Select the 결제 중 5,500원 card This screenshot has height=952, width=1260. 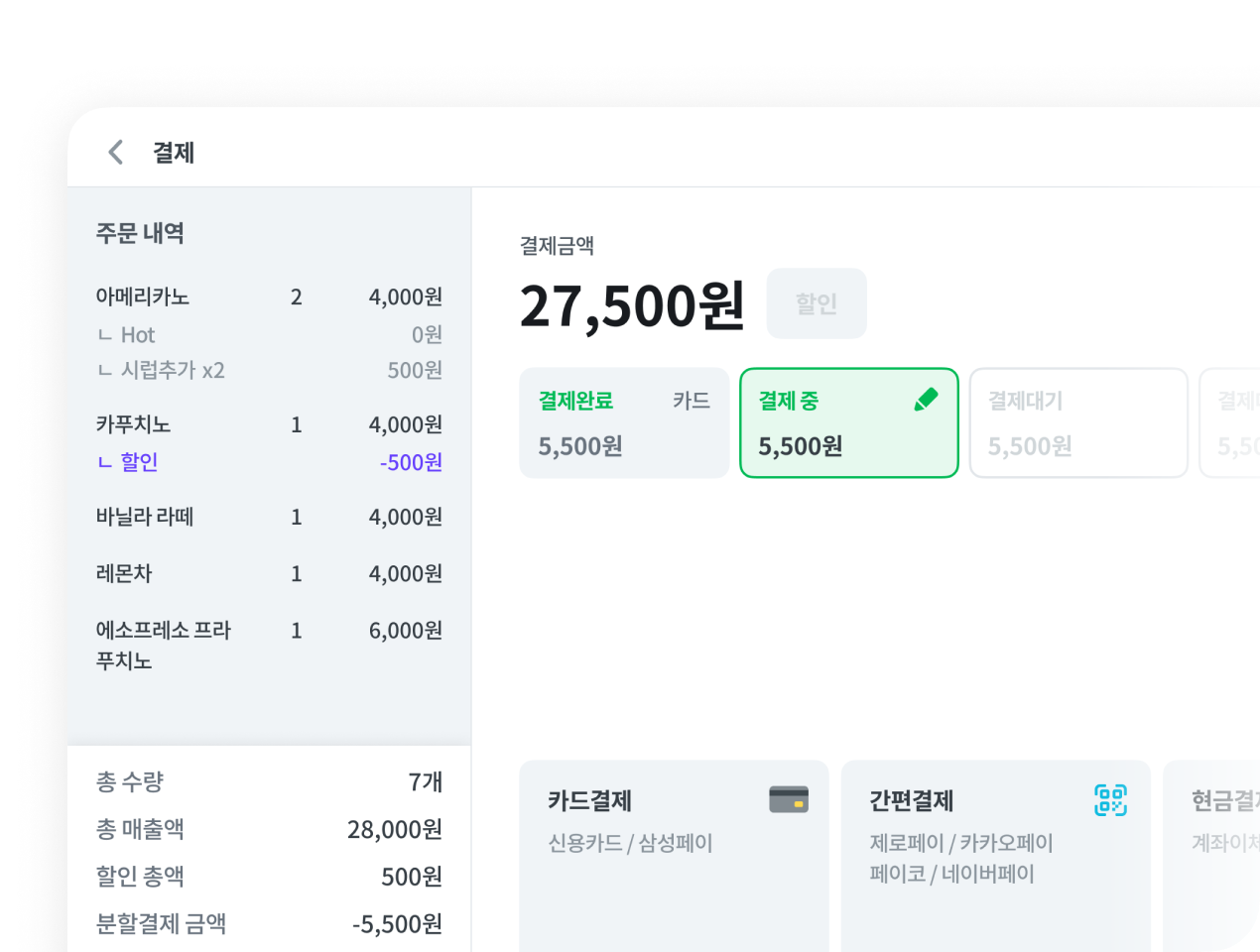coord(849,423)
